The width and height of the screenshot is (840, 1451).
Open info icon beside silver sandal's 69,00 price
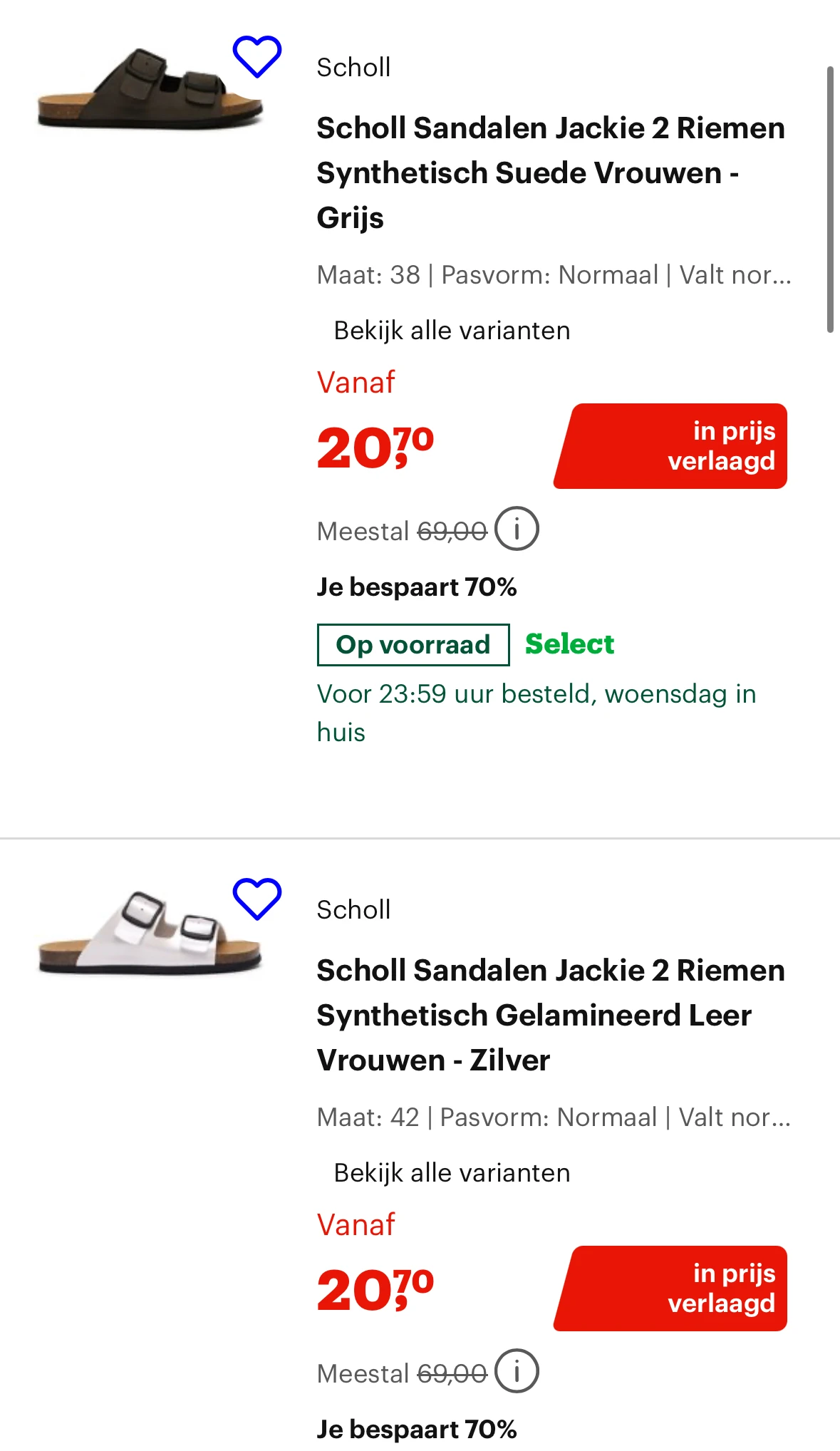(x=517, y=1370)
